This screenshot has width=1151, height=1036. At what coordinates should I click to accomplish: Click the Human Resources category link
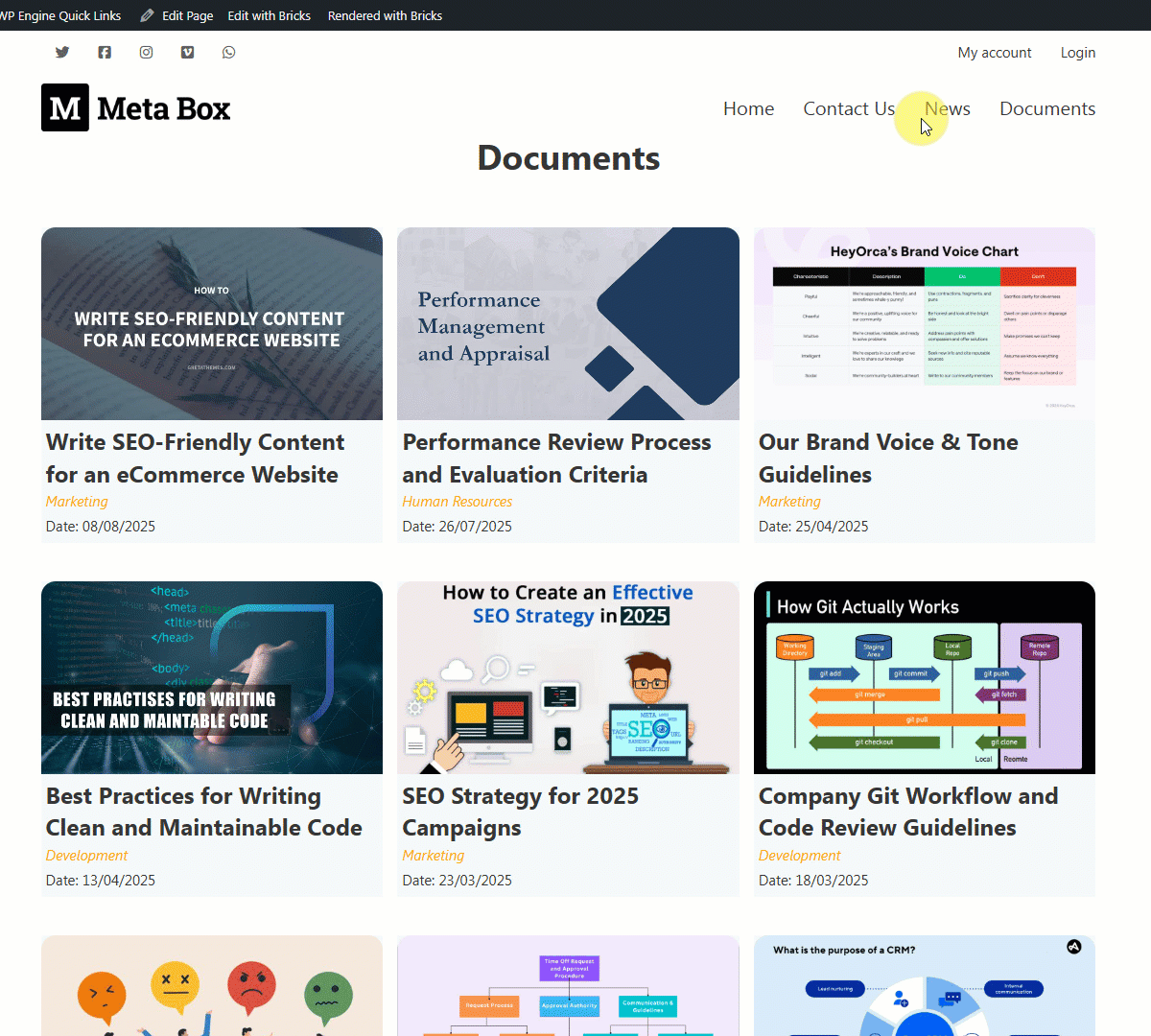point(457,502)
